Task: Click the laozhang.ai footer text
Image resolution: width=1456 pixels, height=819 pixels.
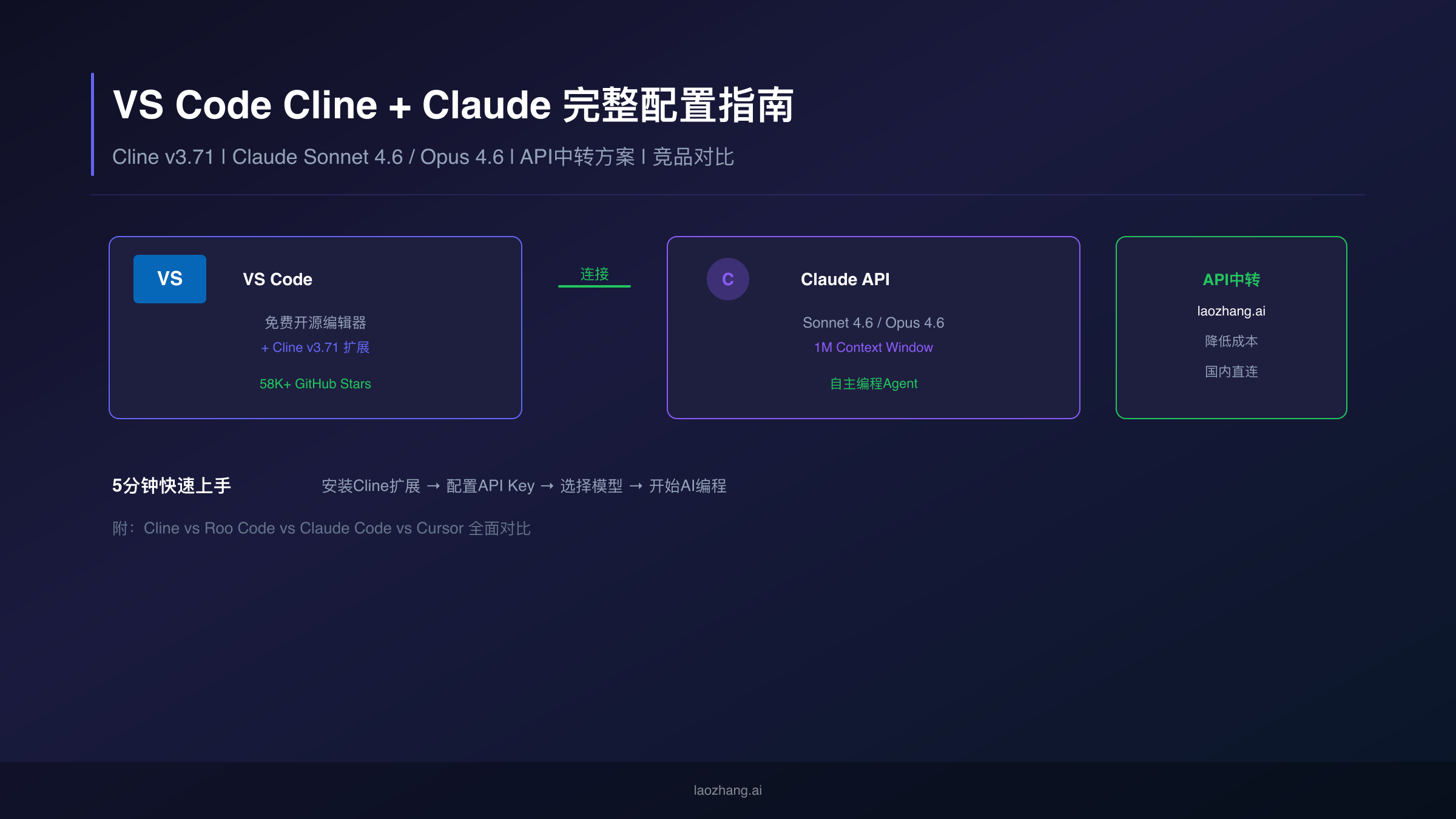Action: point(727,790)
